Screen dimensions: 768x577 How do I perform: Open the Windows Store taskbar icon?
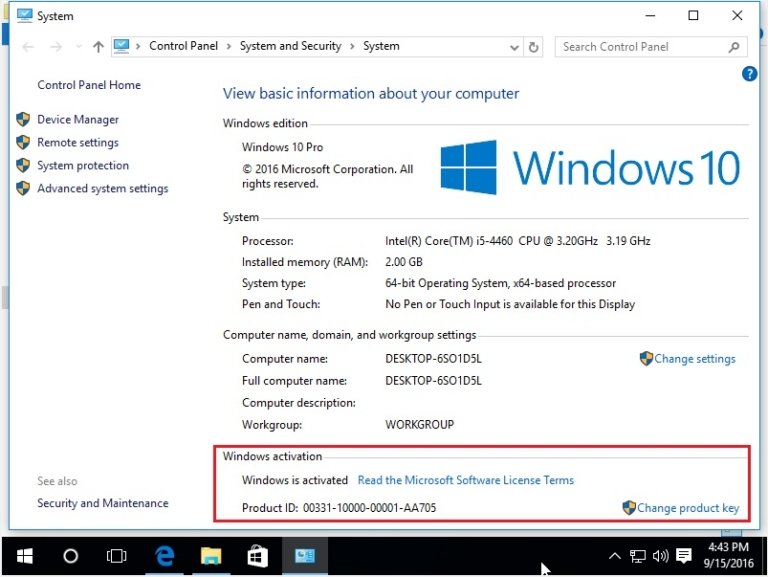[257, 556]
